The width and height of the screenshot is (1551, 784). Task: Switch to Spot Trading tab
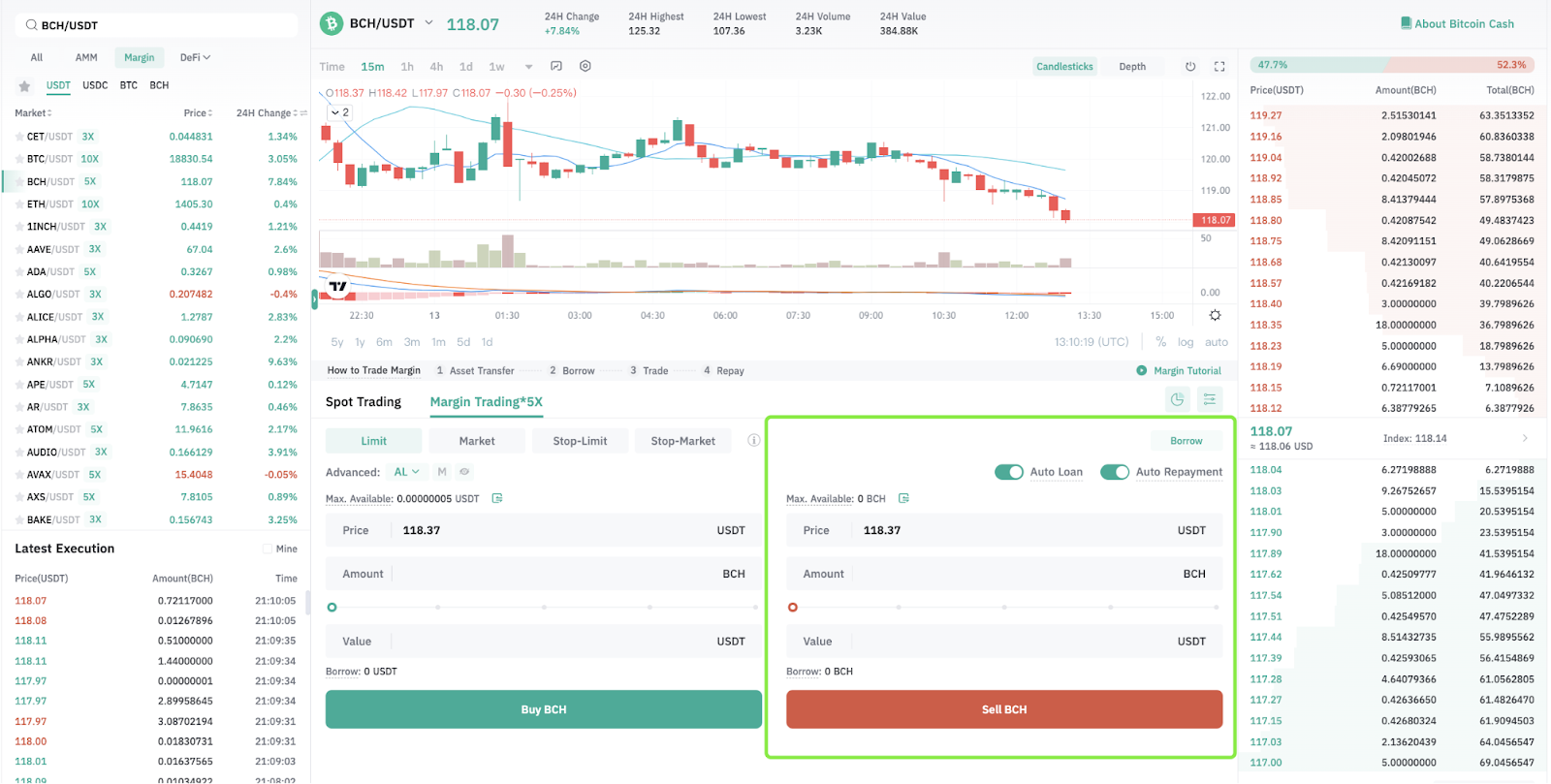(364, 402)
